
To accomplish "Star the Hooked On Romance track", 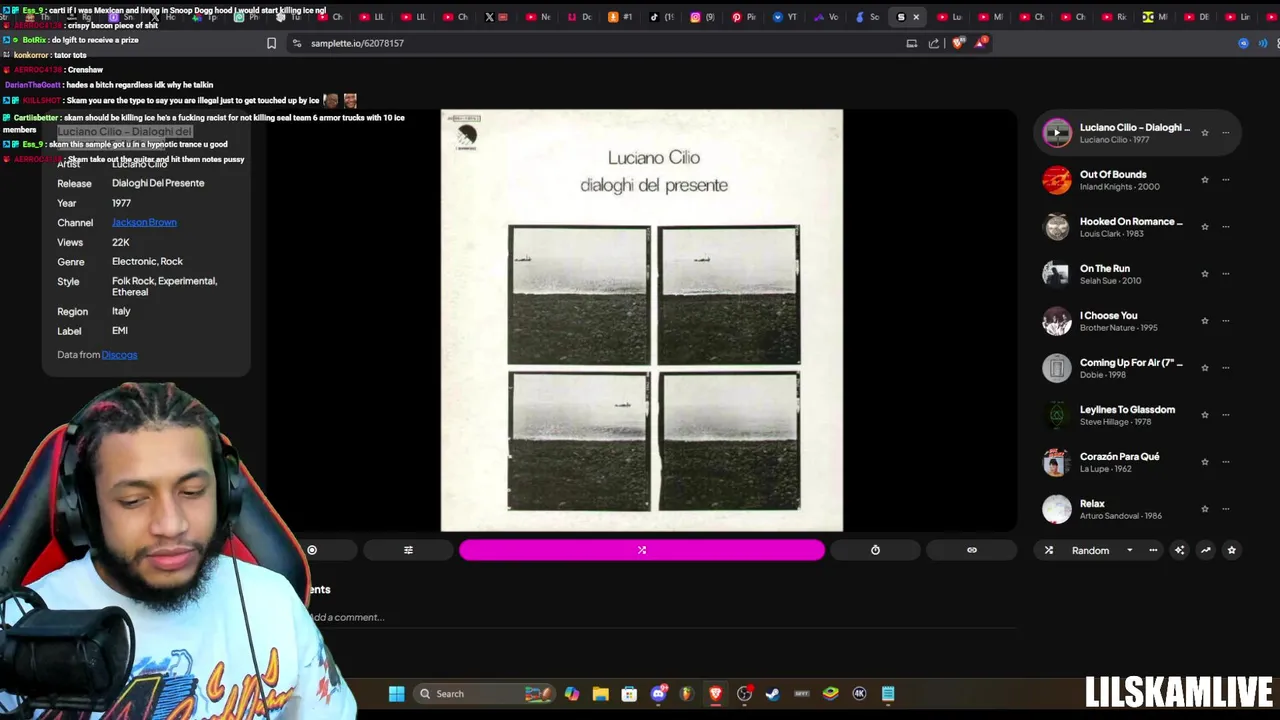I will [x=1205, y=227].
